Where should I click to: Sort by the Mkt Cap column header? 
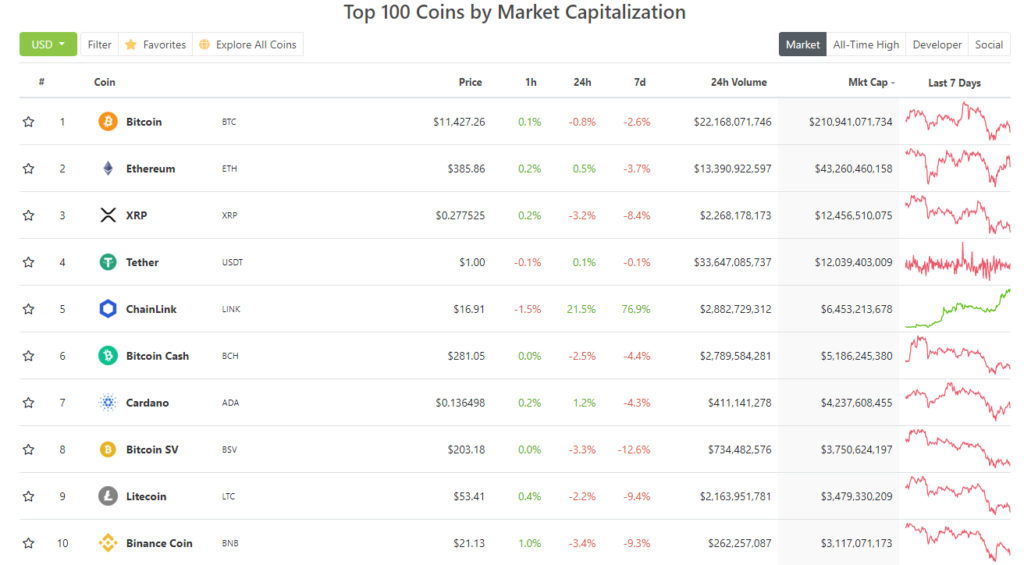[866, 83]
